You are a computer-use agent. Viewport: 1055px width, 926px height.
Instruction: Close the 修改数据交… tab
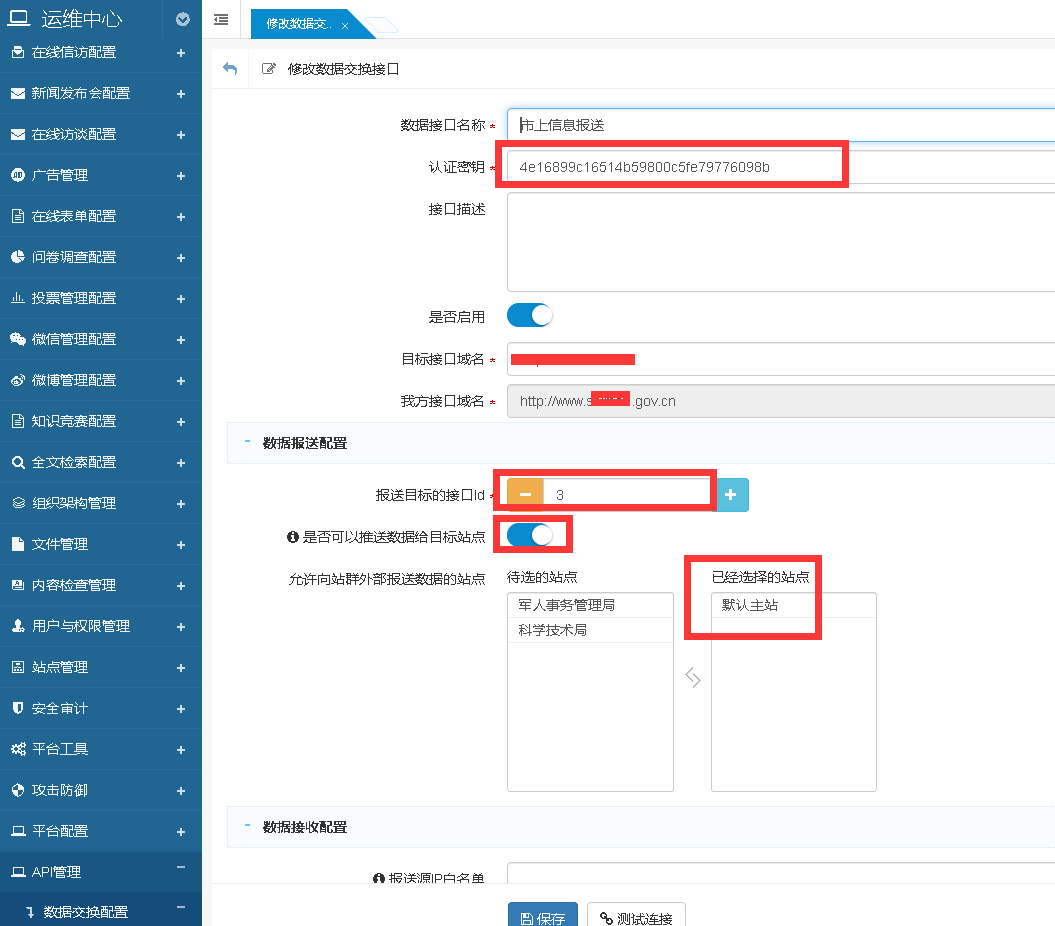[345, 25]
